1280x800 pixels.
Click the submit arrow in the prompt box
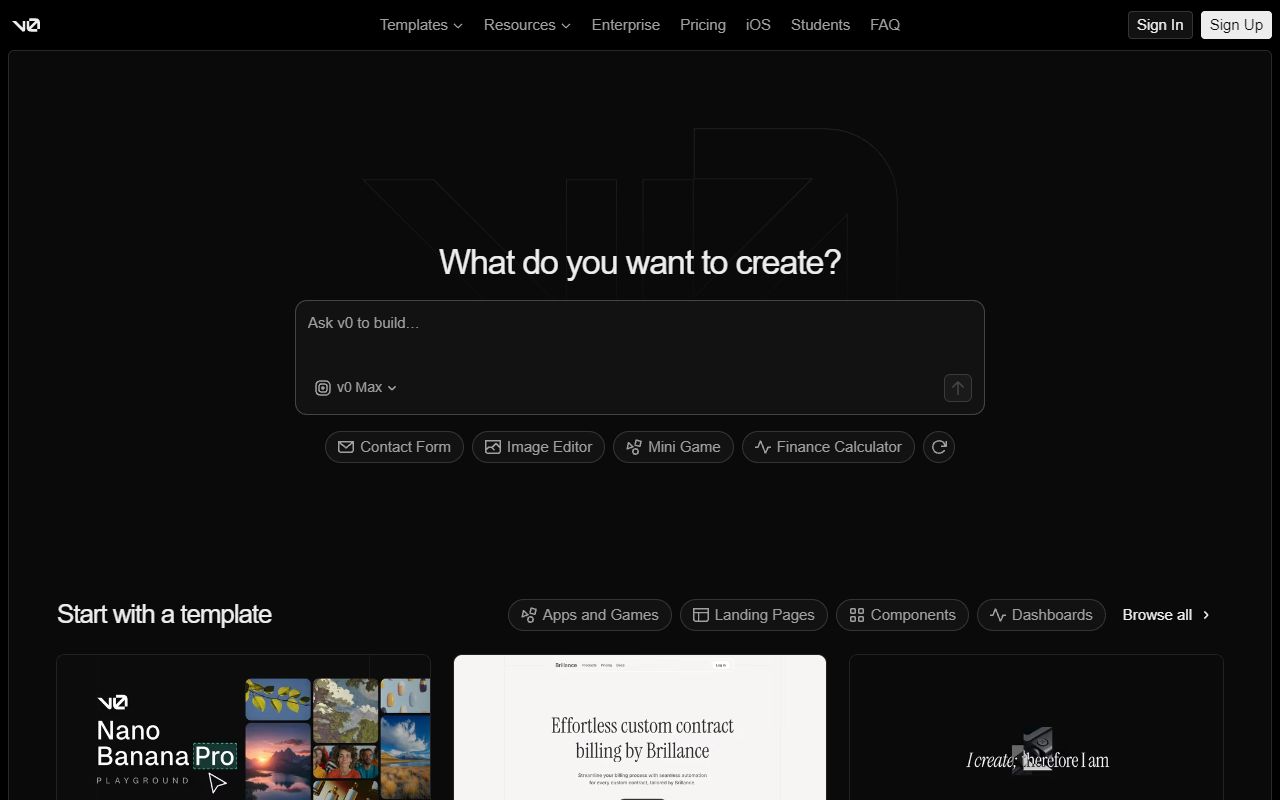pos(957,388)
